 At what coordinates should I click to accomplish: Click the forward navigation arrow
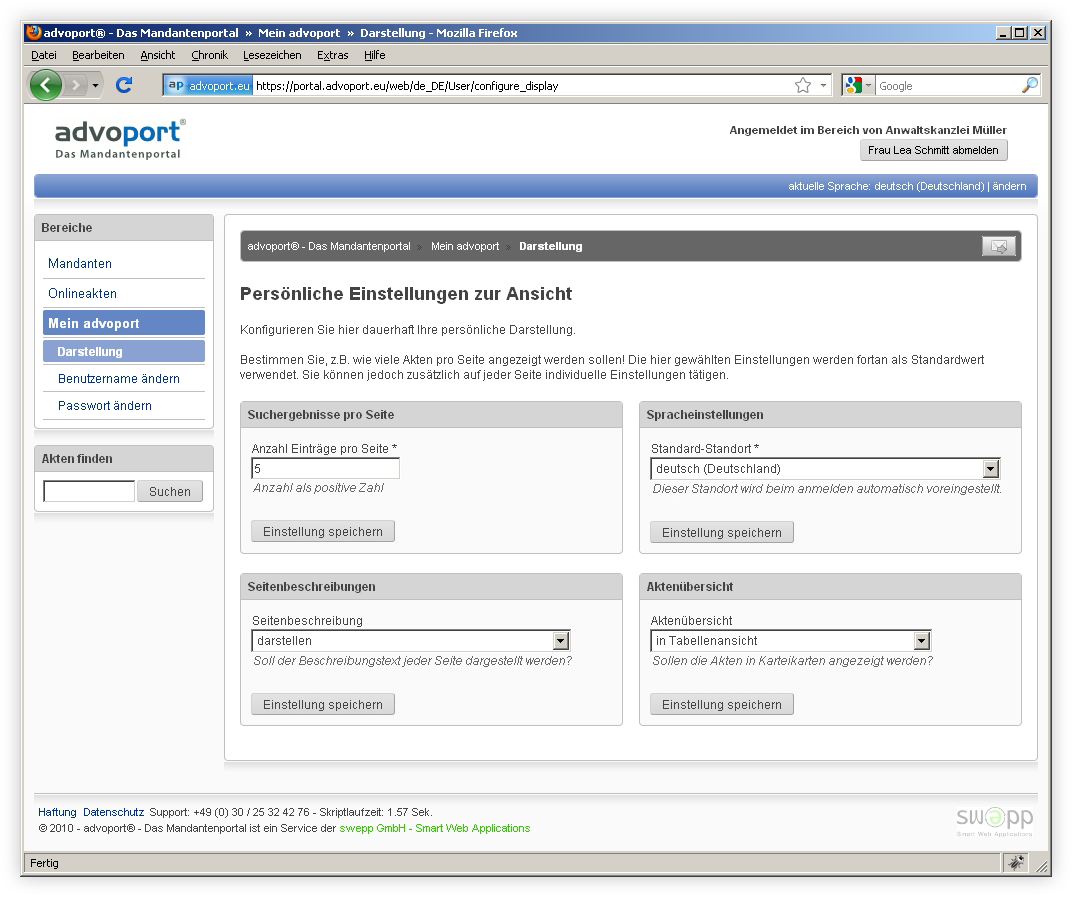(x=76, y=85)
